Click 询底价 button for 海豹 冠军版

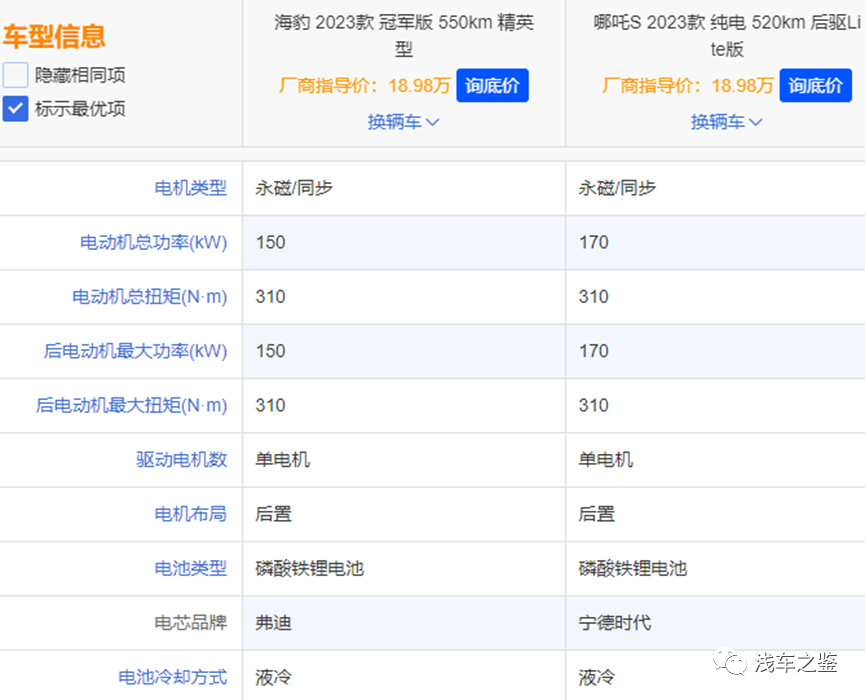492,86
